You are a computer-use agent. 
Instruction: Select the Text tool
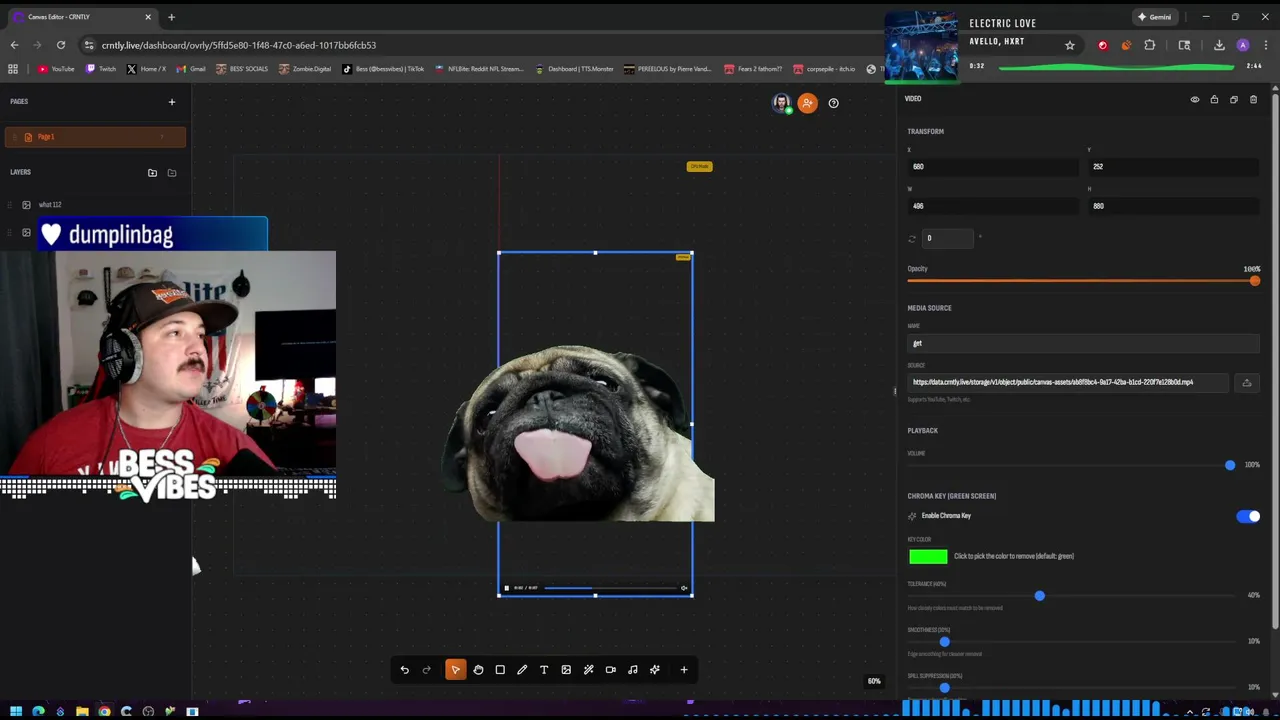[544, 670]
